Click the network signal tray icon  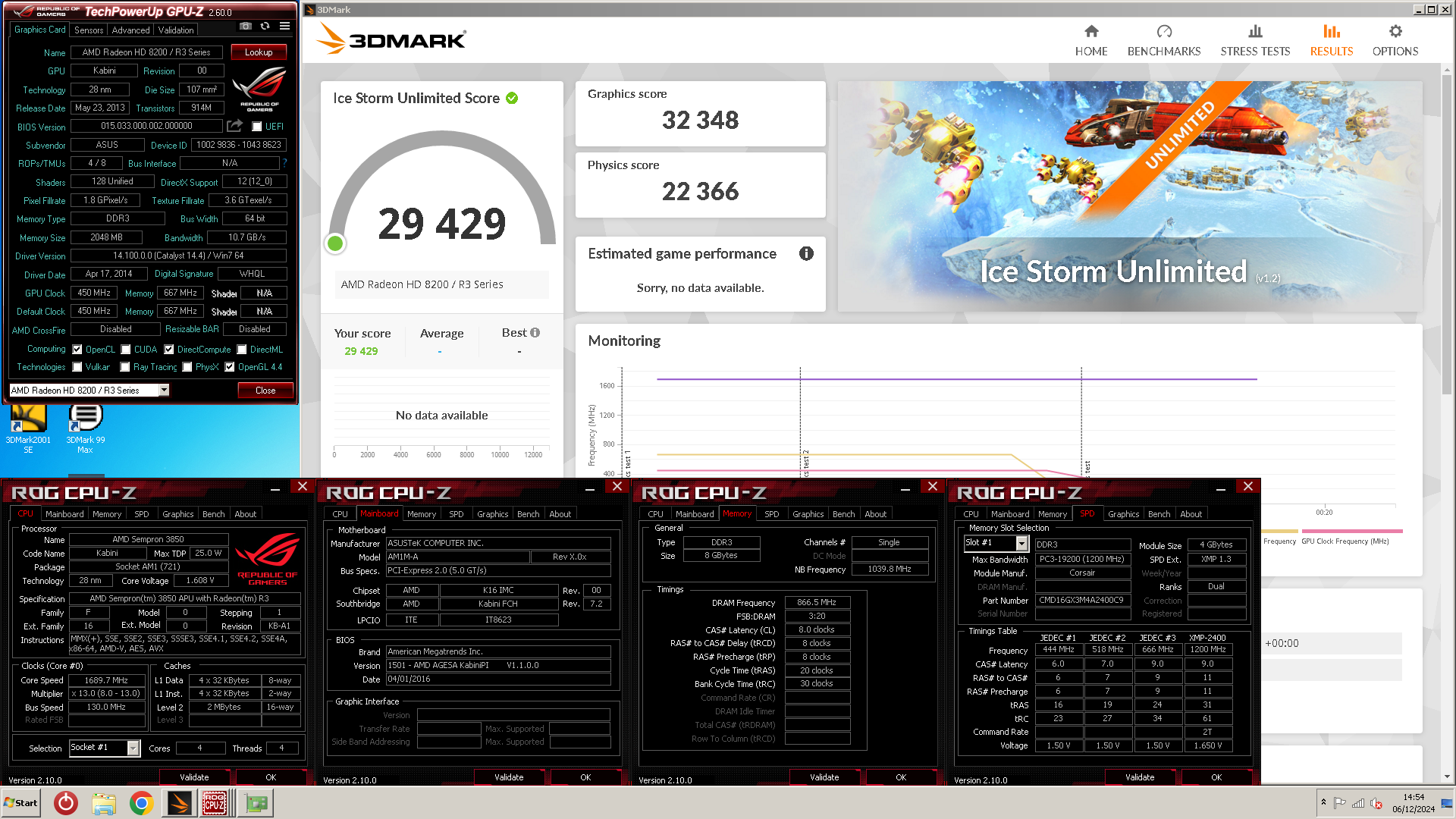coord(1358,803)
